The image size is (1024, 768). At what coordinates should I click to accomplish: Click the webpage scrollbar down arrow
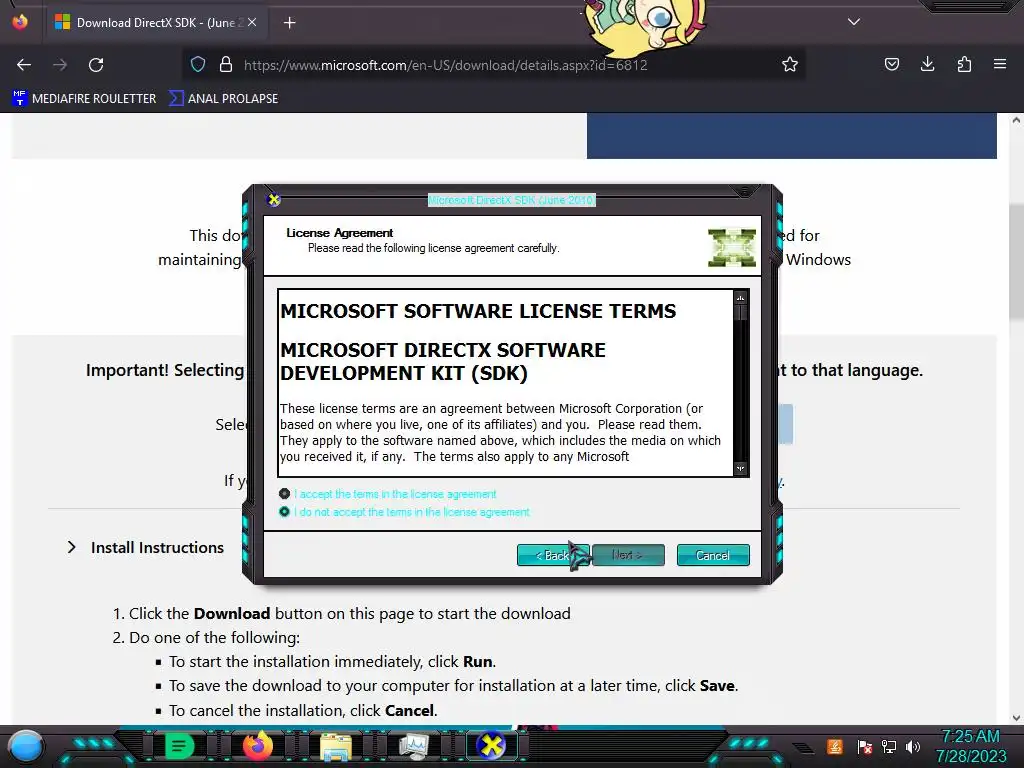[1016, 718]
